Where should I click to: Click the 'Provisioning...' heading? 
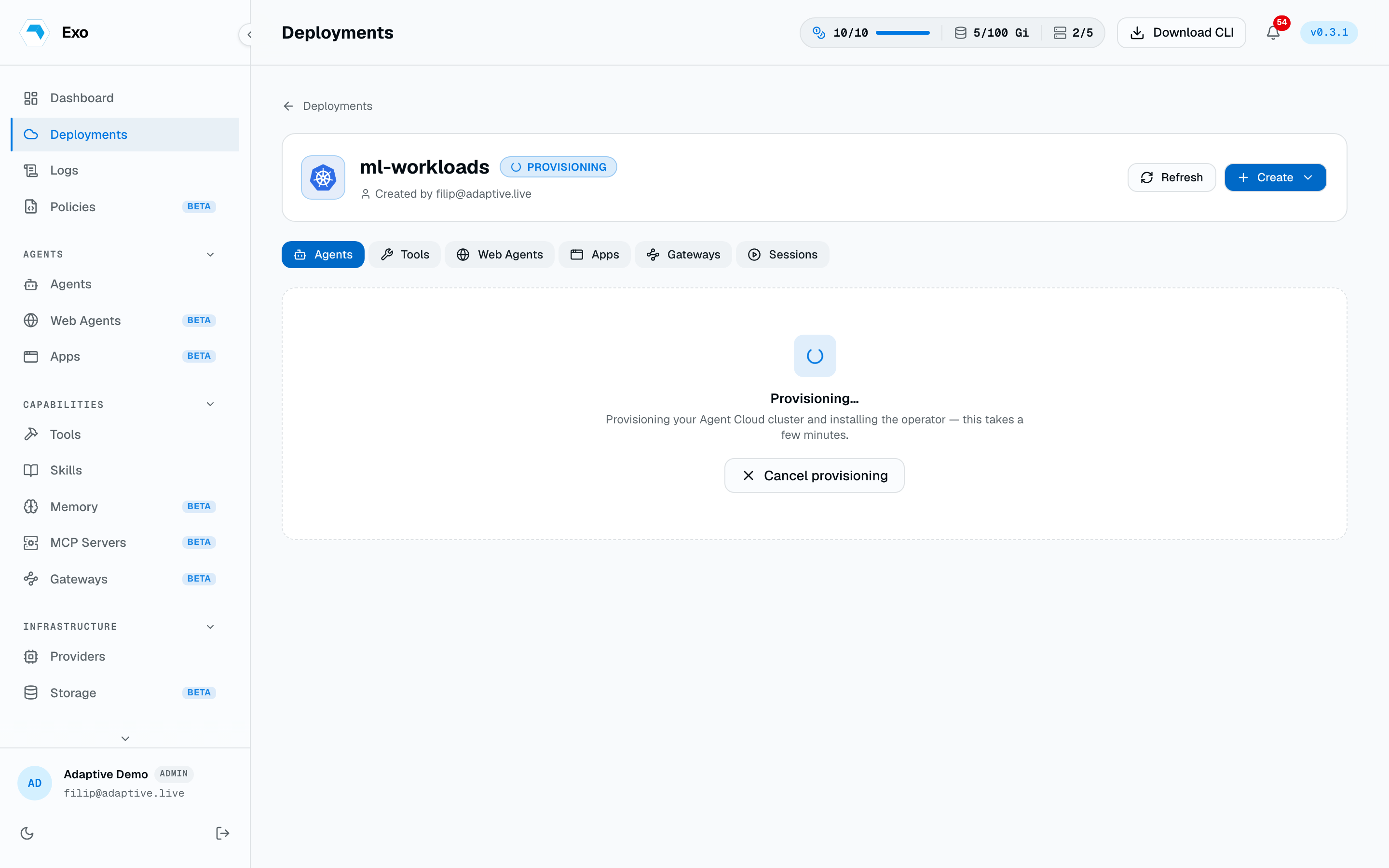[x=815, y=398]
